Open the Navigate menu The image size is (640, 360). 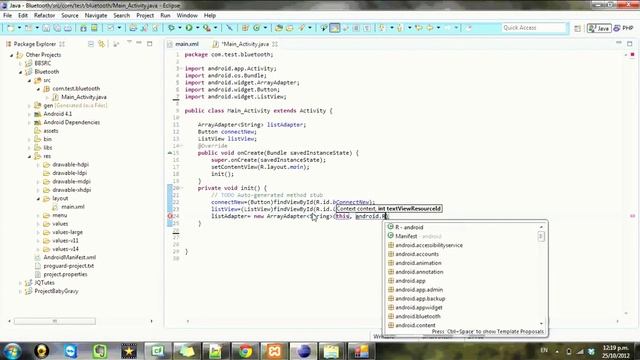coord(96,16)
